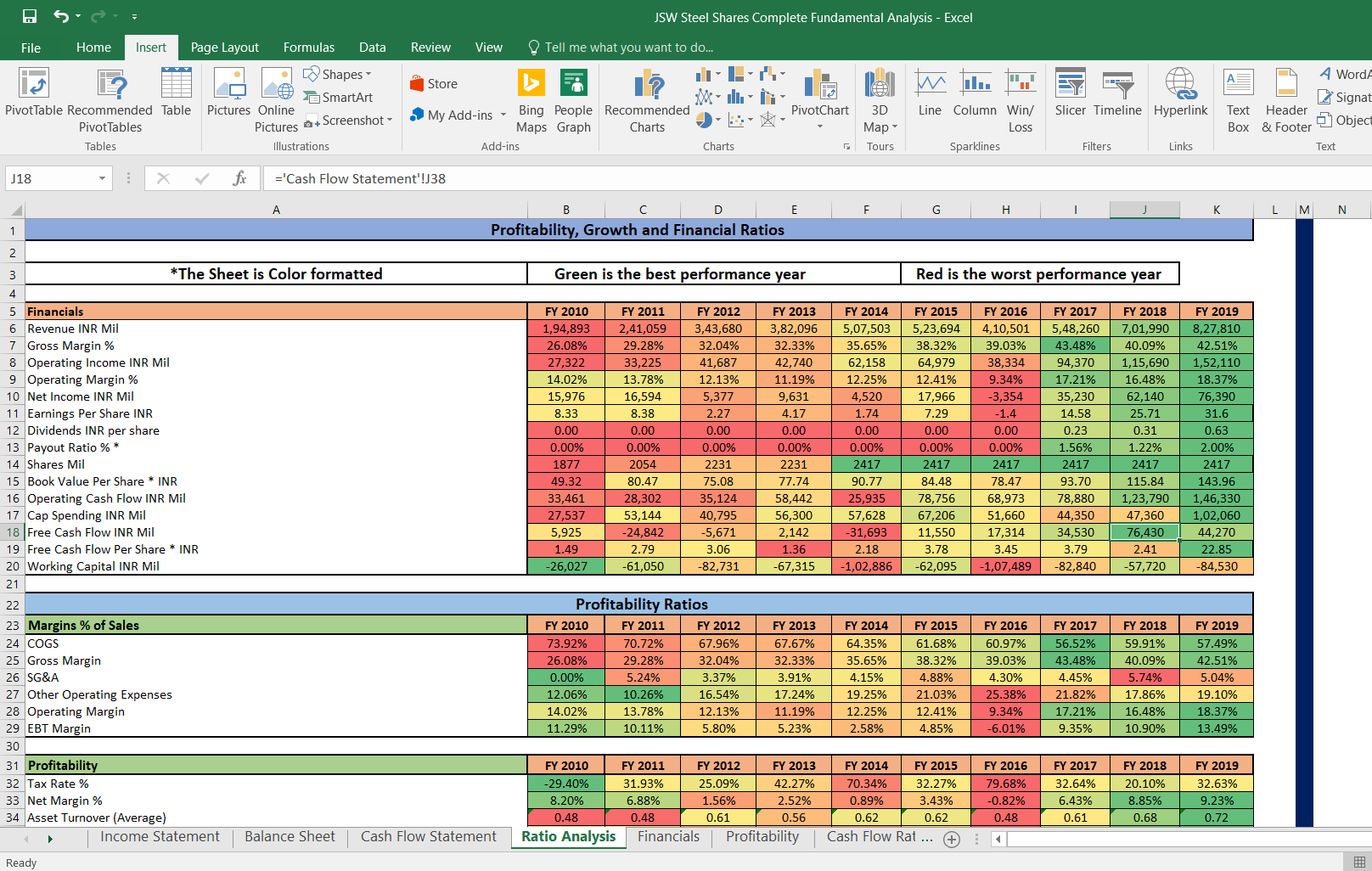
Task: Insert a Hyperlink
Action: [1181, 93]
